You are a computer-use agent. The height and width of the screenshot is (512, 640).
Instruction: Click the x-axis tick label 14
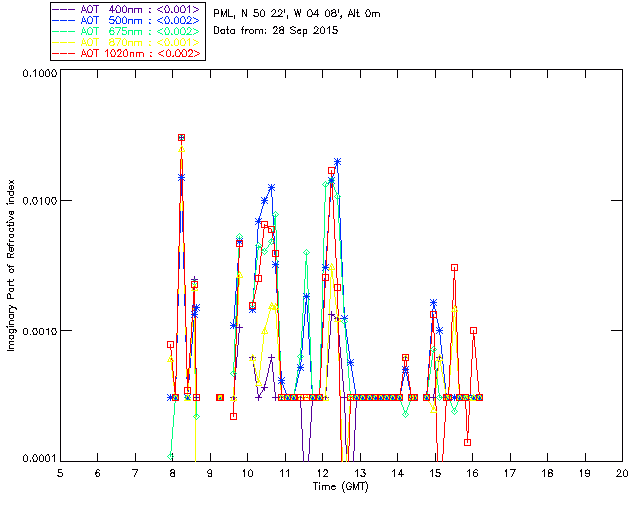(398, 473)
